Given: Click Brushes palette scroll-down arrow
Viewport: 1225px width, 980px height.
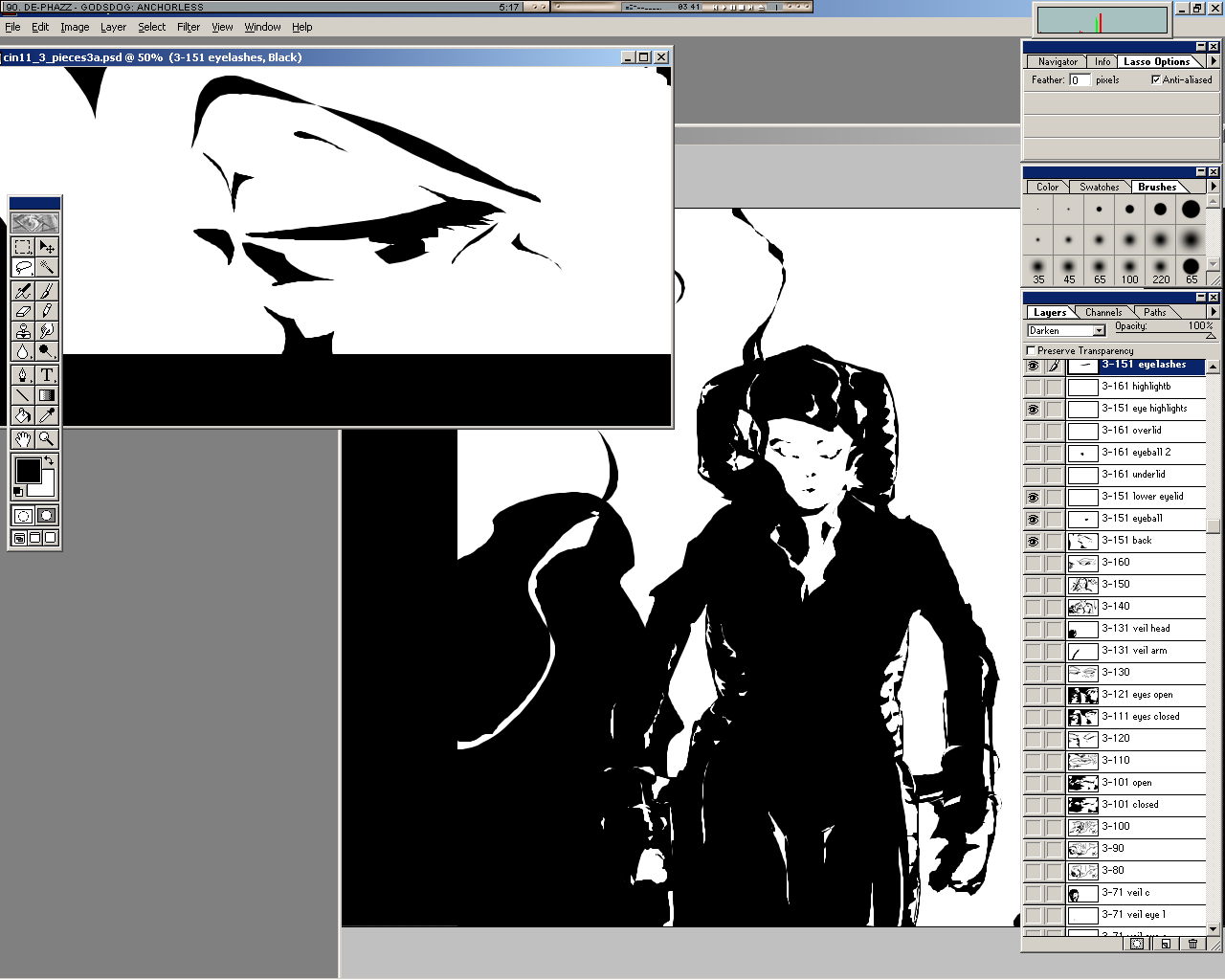Looking at the screenshot, I should tap(1214, 264).
